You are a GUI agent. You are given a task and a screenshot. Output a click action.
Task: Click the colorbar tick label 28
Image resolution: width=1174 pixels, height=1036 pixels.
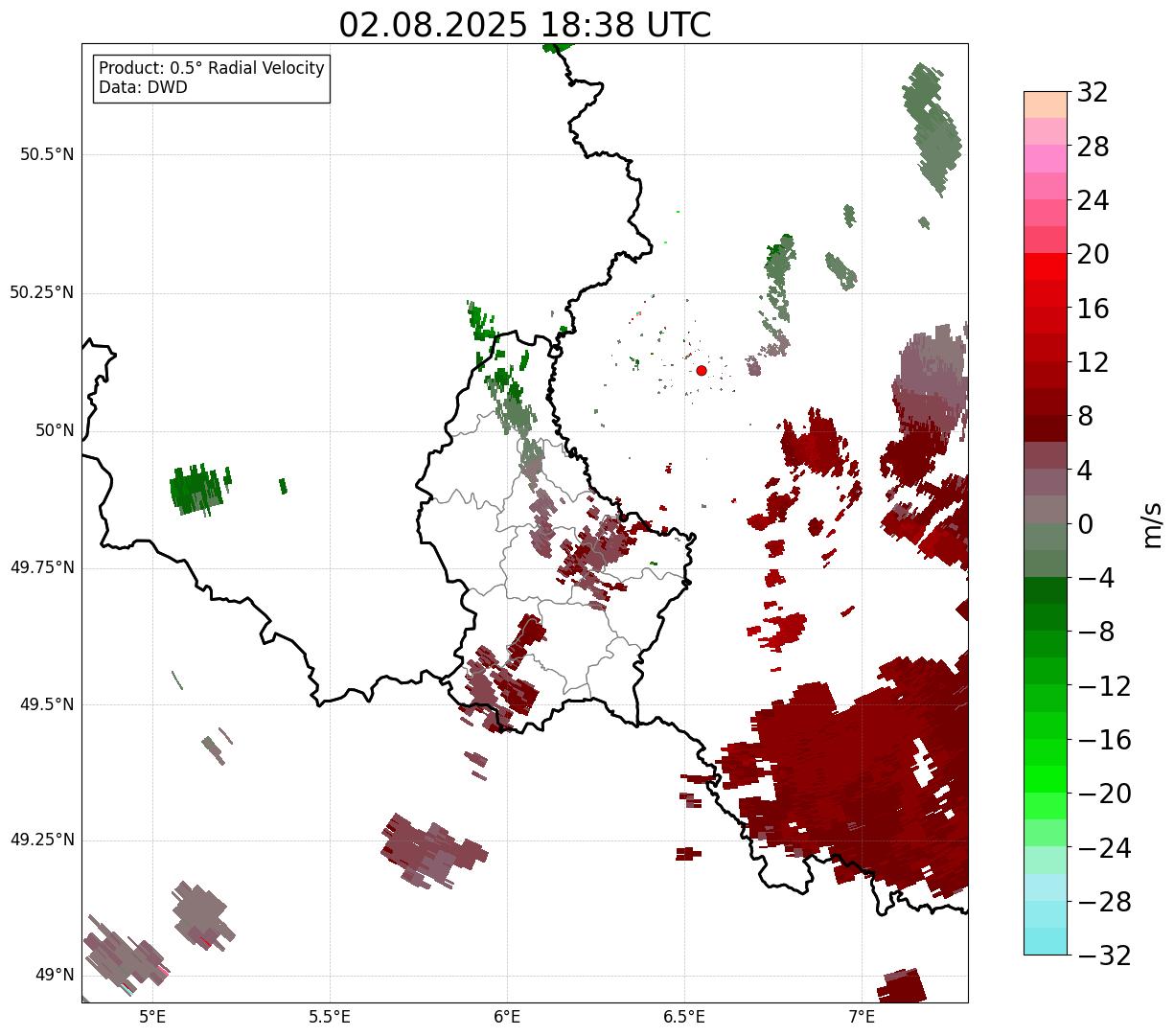coord(1093,147)
